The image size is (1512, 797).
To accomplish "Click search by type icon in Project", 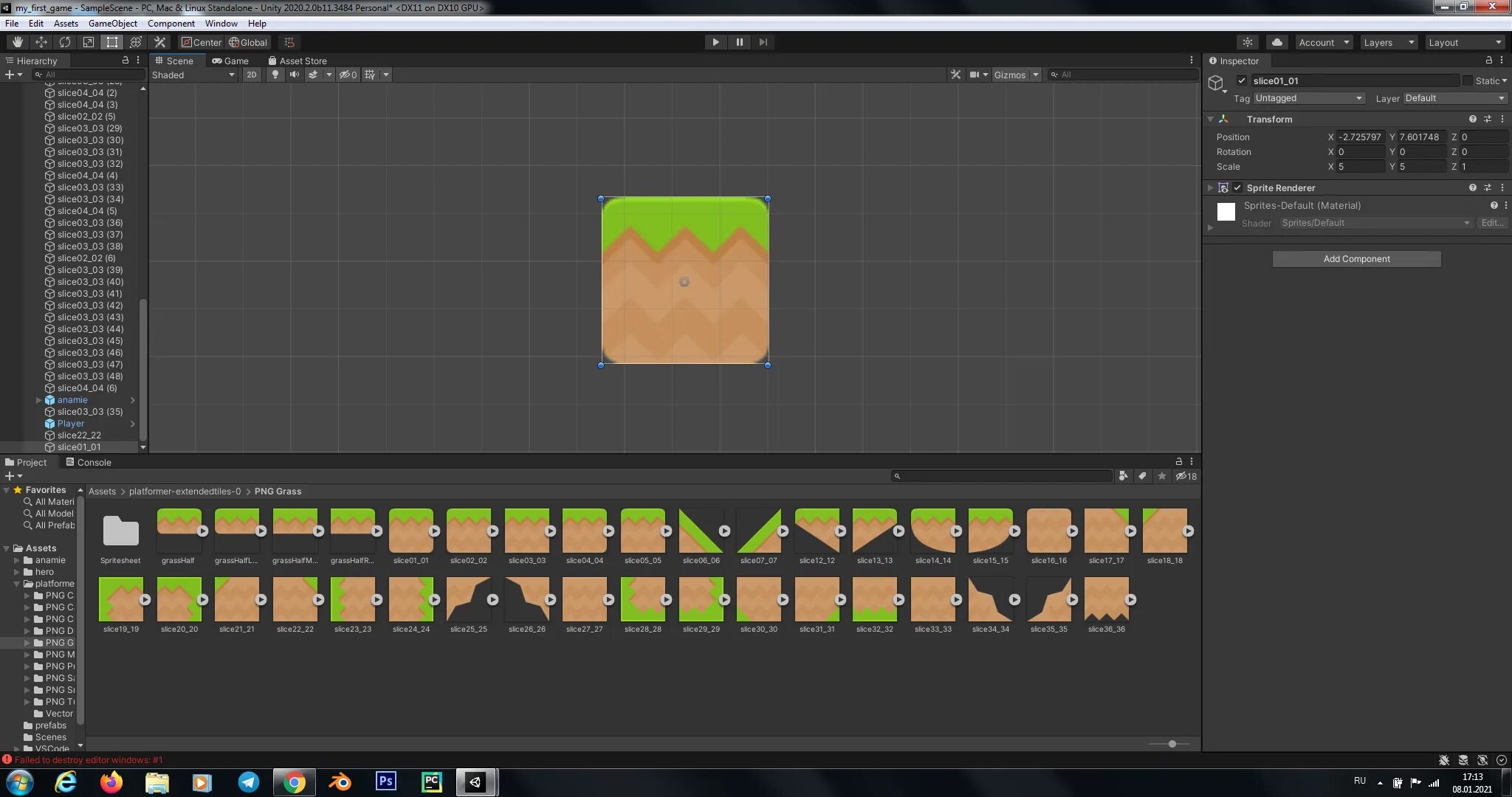I will click(x=1123, y=476).
